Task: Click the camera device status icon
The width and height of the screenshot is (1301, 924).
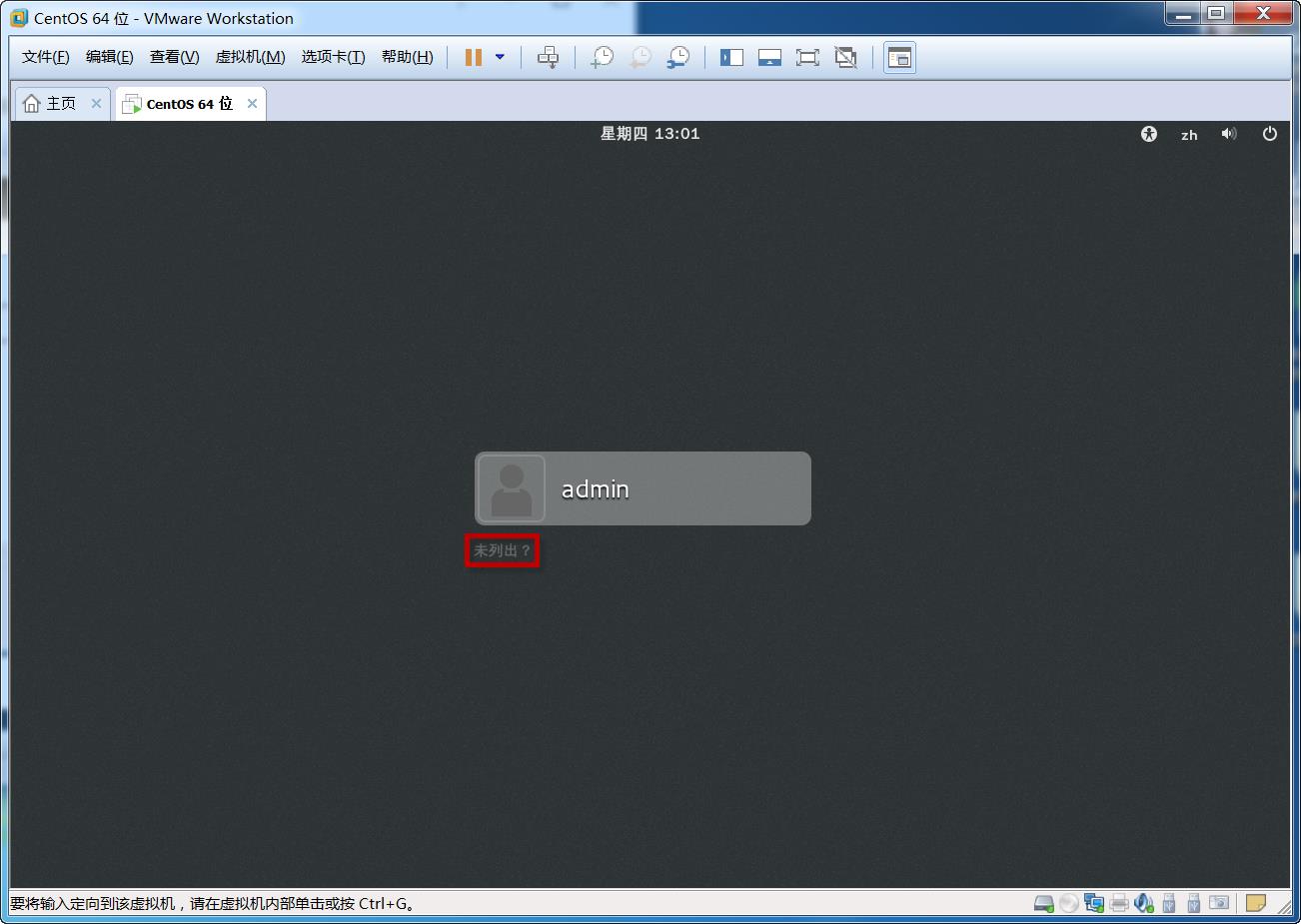Action: coord(1219,903)
